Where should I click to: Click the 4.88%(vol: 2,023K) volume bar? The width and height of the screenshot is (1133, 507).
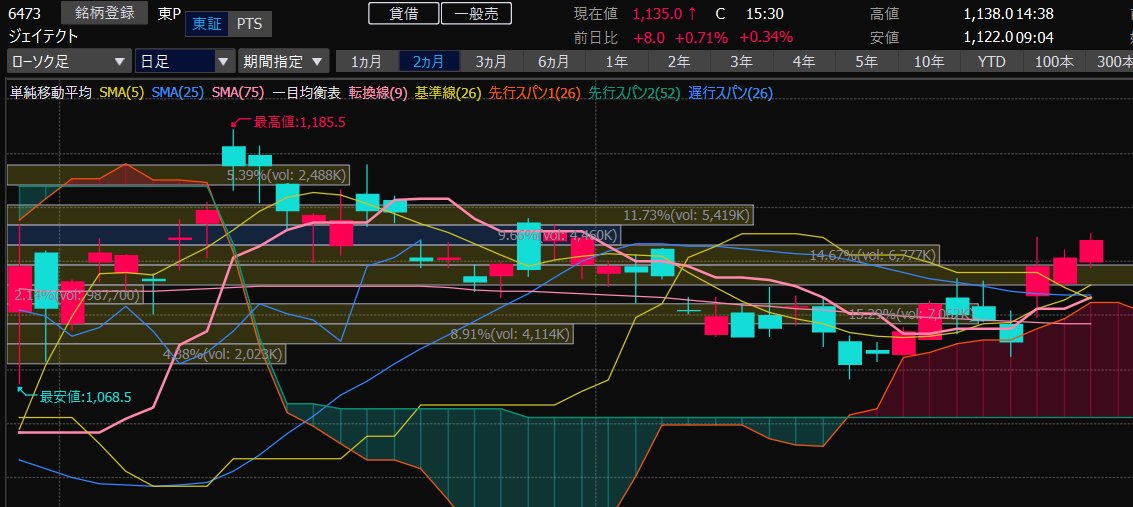[146, 354]
